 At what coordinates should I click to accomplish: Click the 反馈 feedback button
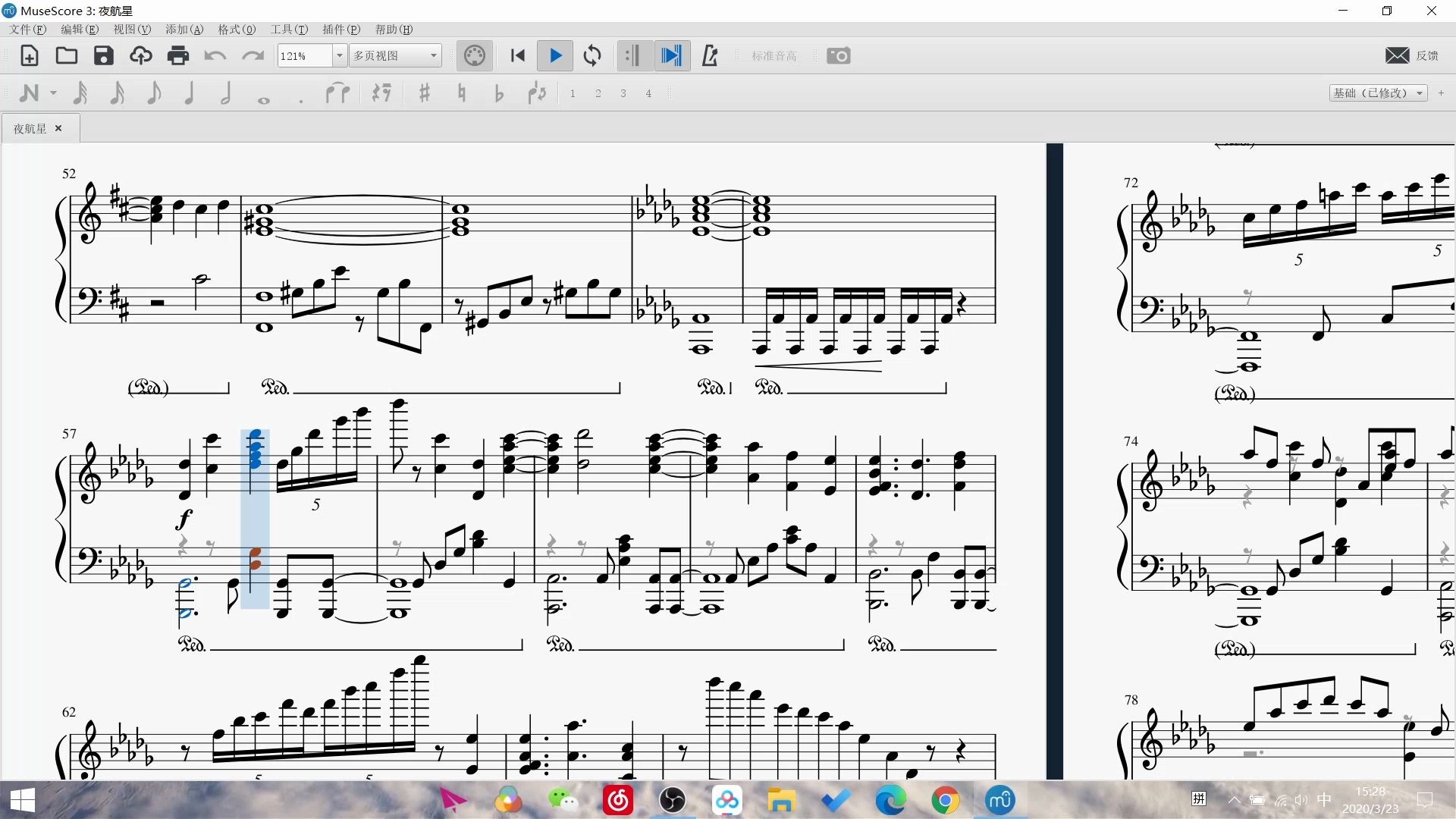click(1412, 55)
